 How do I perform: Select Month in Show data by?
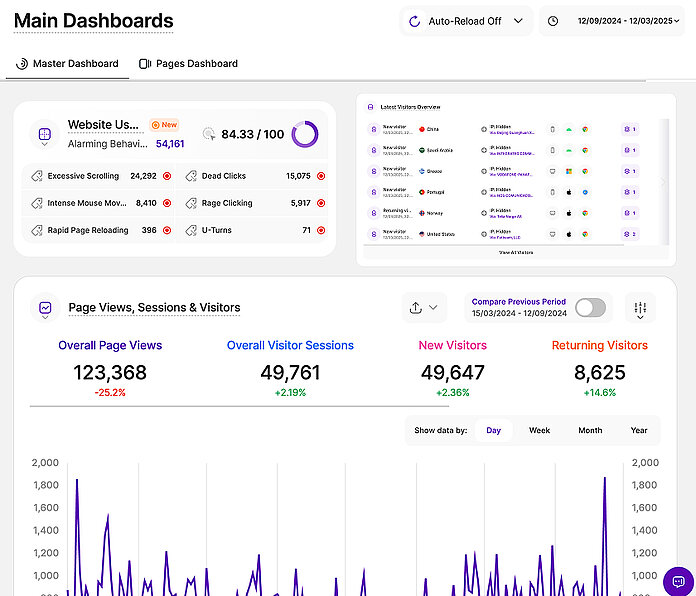point(590,430)
